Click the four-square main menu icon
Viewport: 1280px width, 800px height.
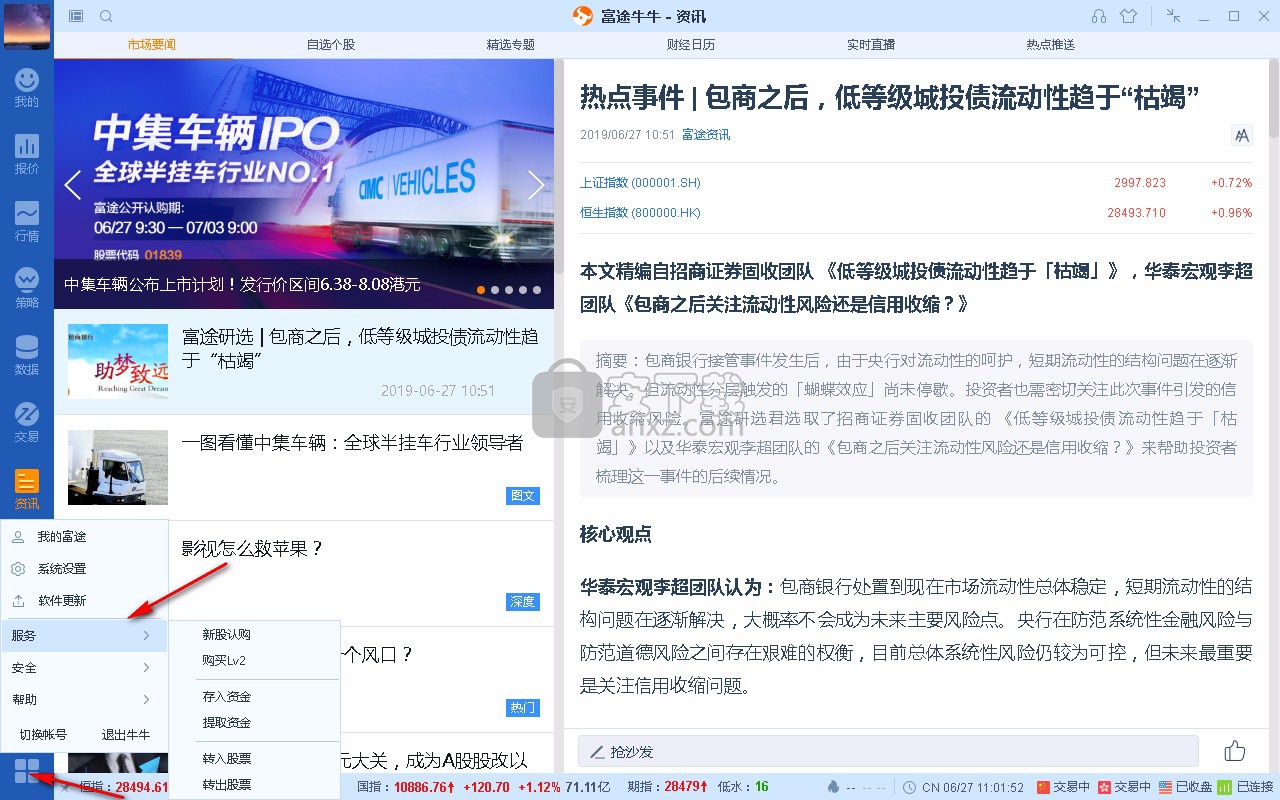27,771
